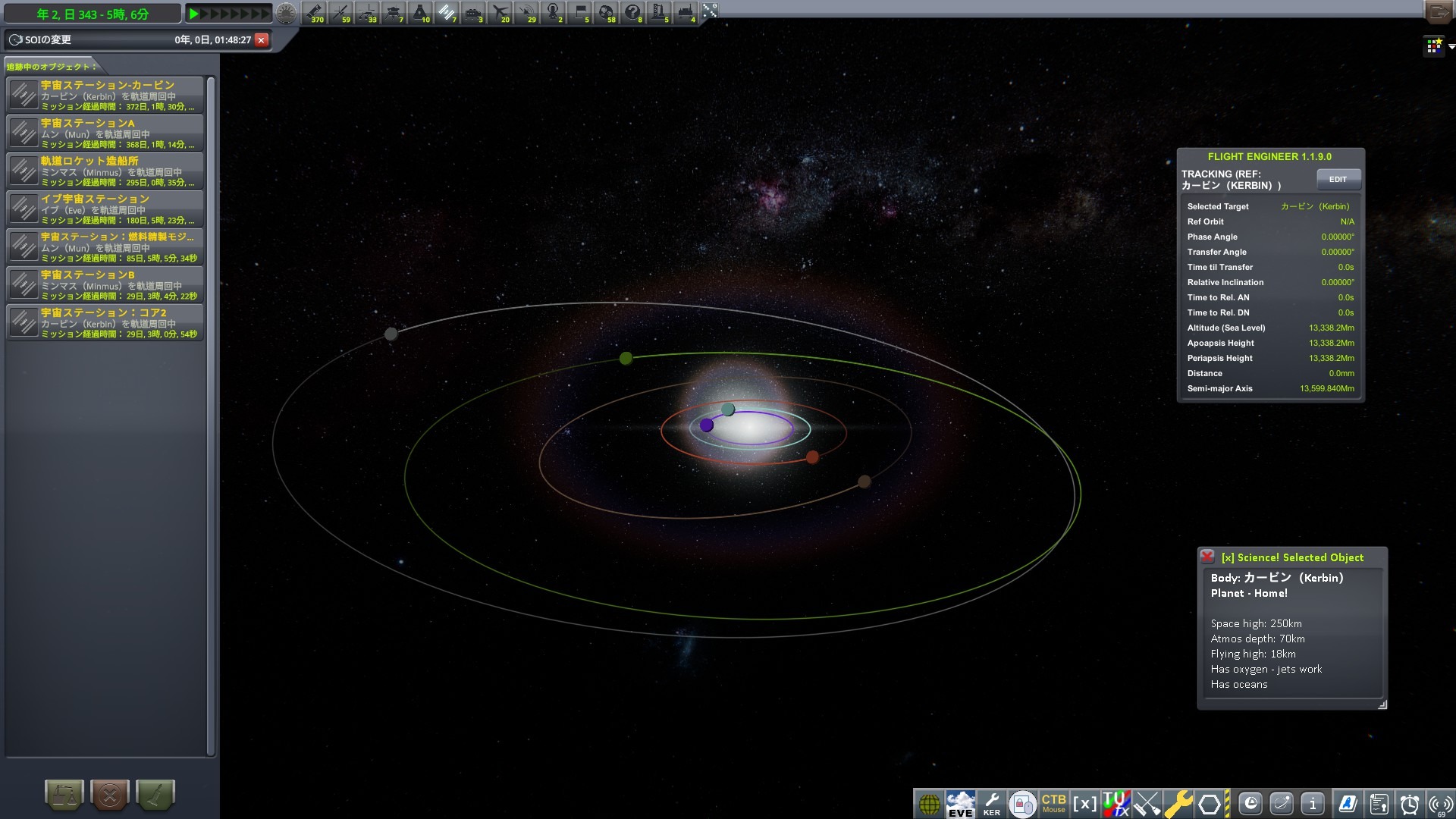1456x819 pixels.
Task: Select vessel 宇宙ステーションB
Action: point(105,284)
